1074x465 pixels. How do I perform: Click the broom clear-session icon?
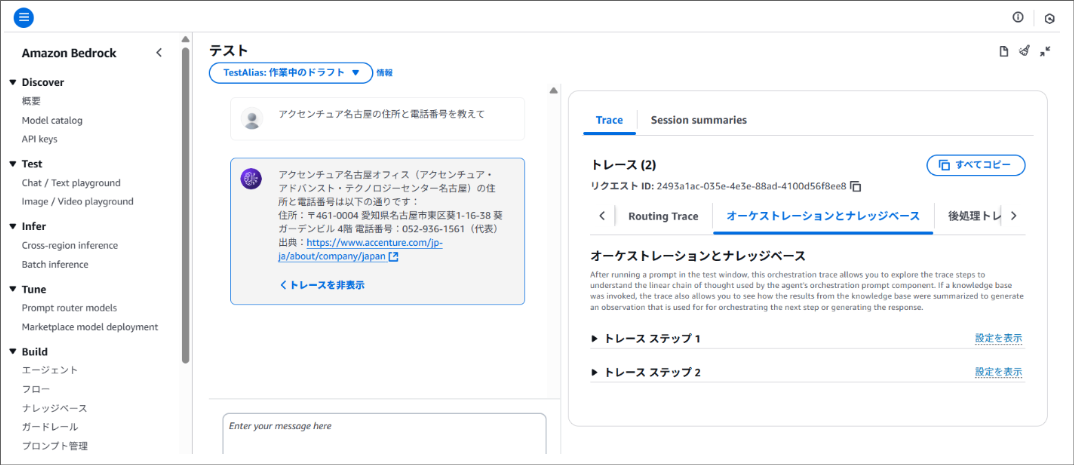tap(1024, 51)
